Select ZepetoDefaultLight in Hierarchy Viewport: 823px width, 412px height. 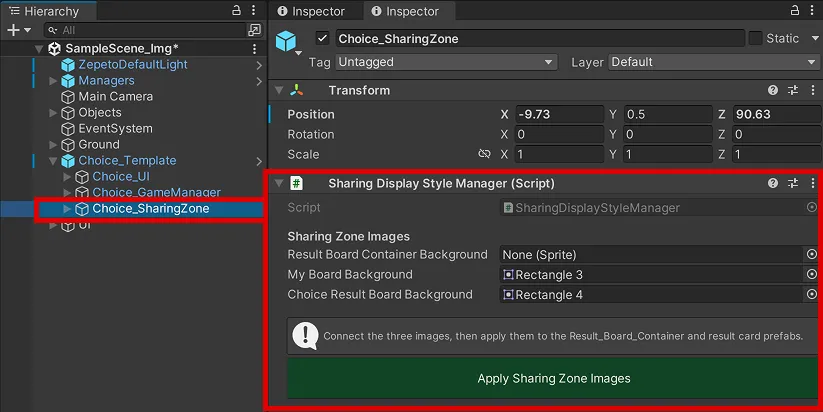(x=133, y=65)
